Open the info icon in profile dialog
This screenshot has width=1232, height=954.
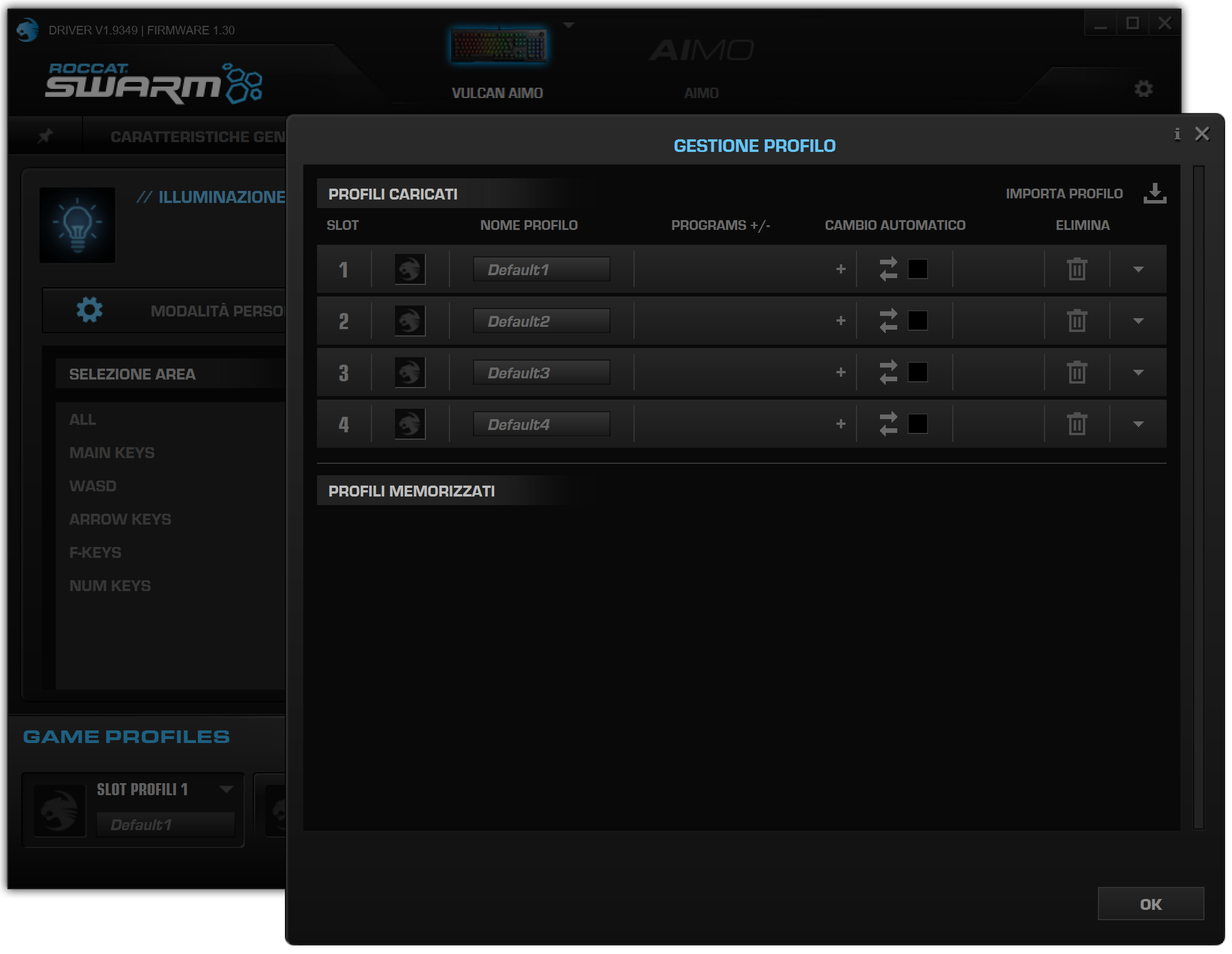click(x=1177, y=134)
